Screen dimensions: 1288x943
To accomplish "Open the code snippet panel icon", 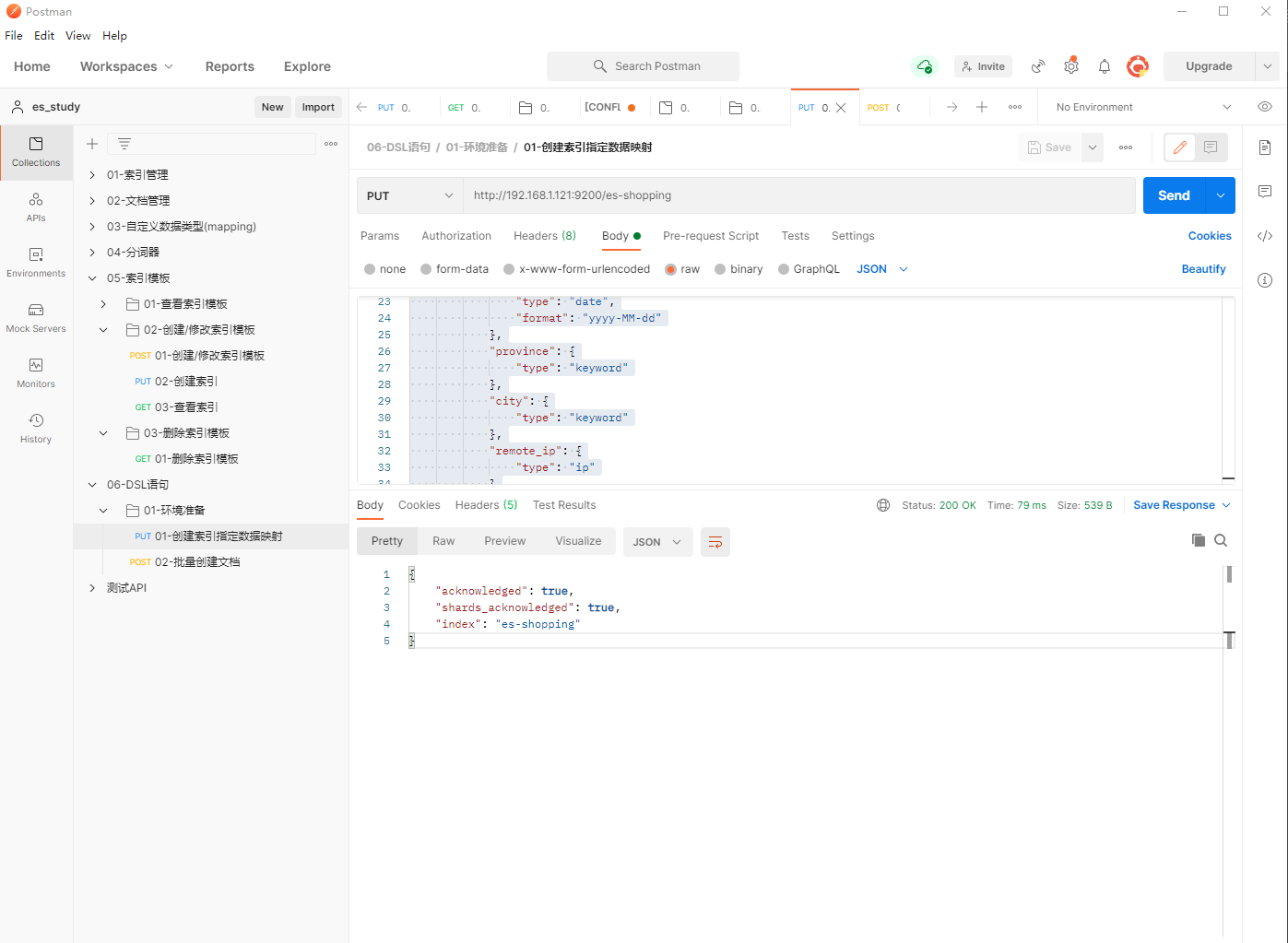I will (1264, 236).
